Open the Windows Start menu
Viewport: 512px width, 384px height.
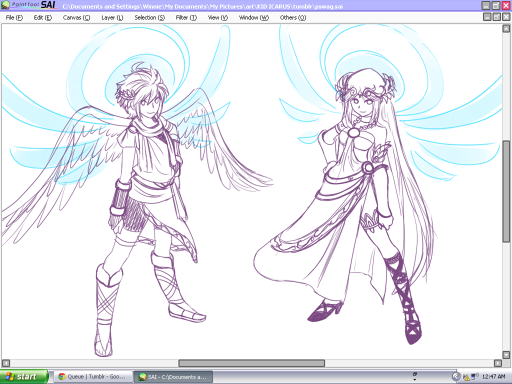pyautogui.click(x=24, y=377)
